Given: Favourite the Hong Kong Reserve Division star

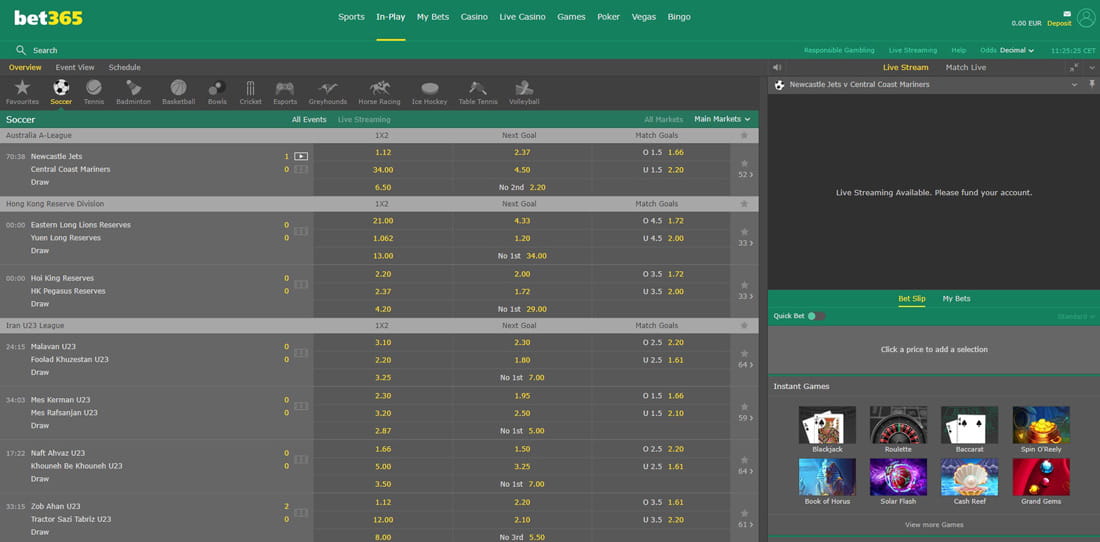Looking at the screenshot, I should click(x=744, y=204).
